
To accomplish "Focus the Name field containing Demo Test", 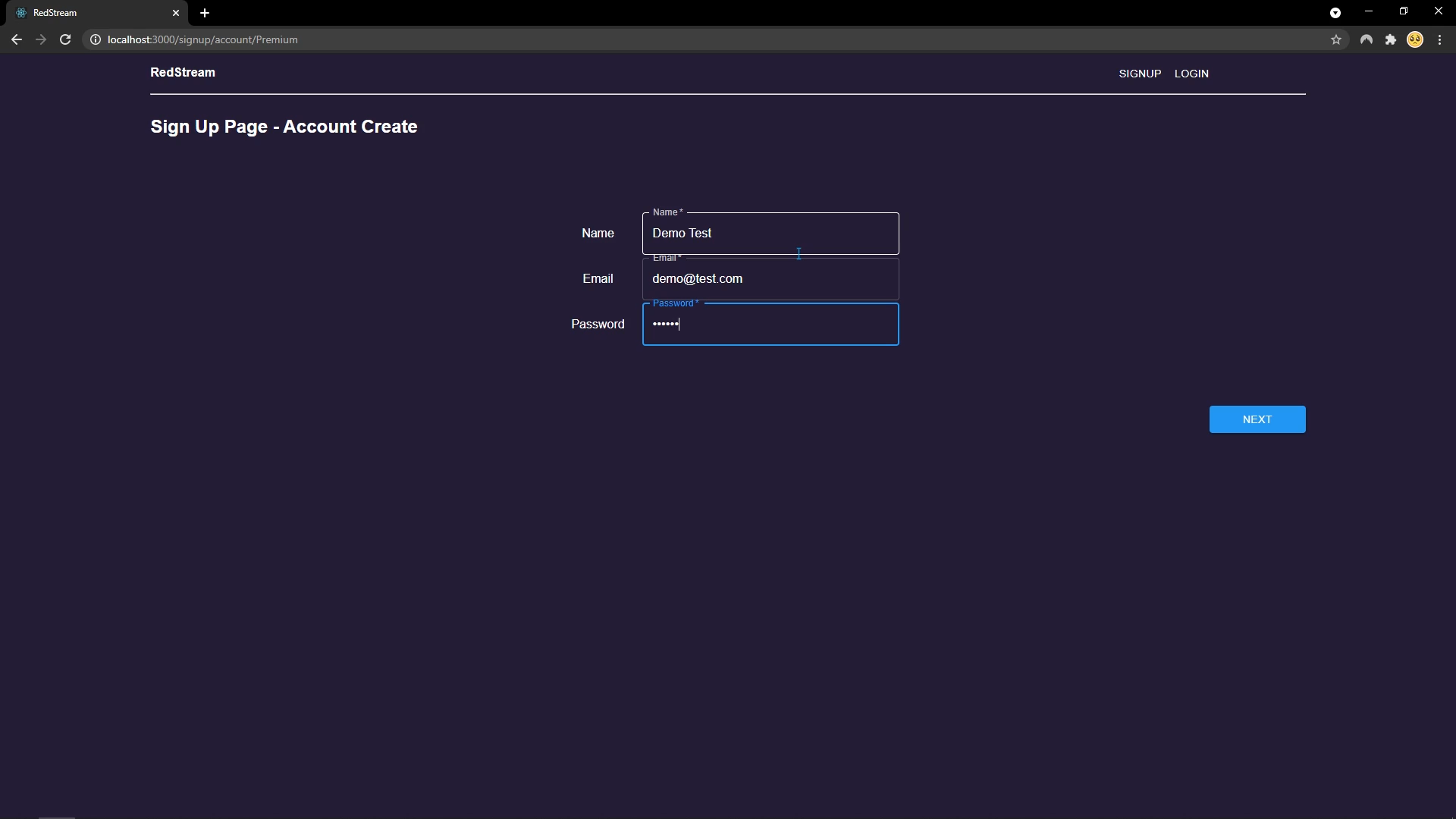I will (x=770, y=234).
